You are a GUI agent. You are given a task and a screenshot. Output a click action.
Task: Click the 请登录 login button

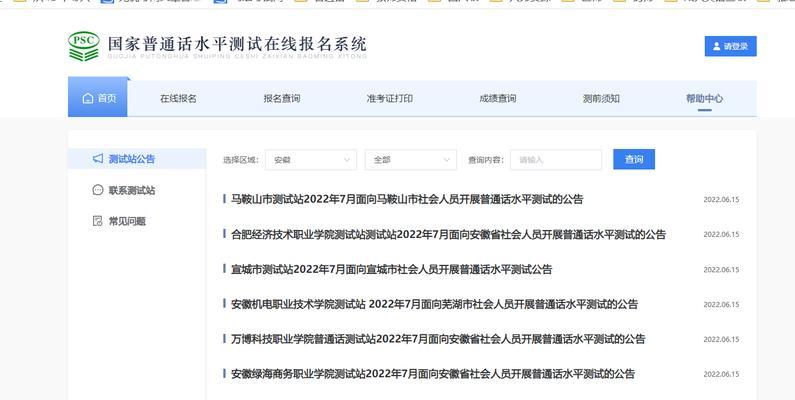[x=731, y=46]
